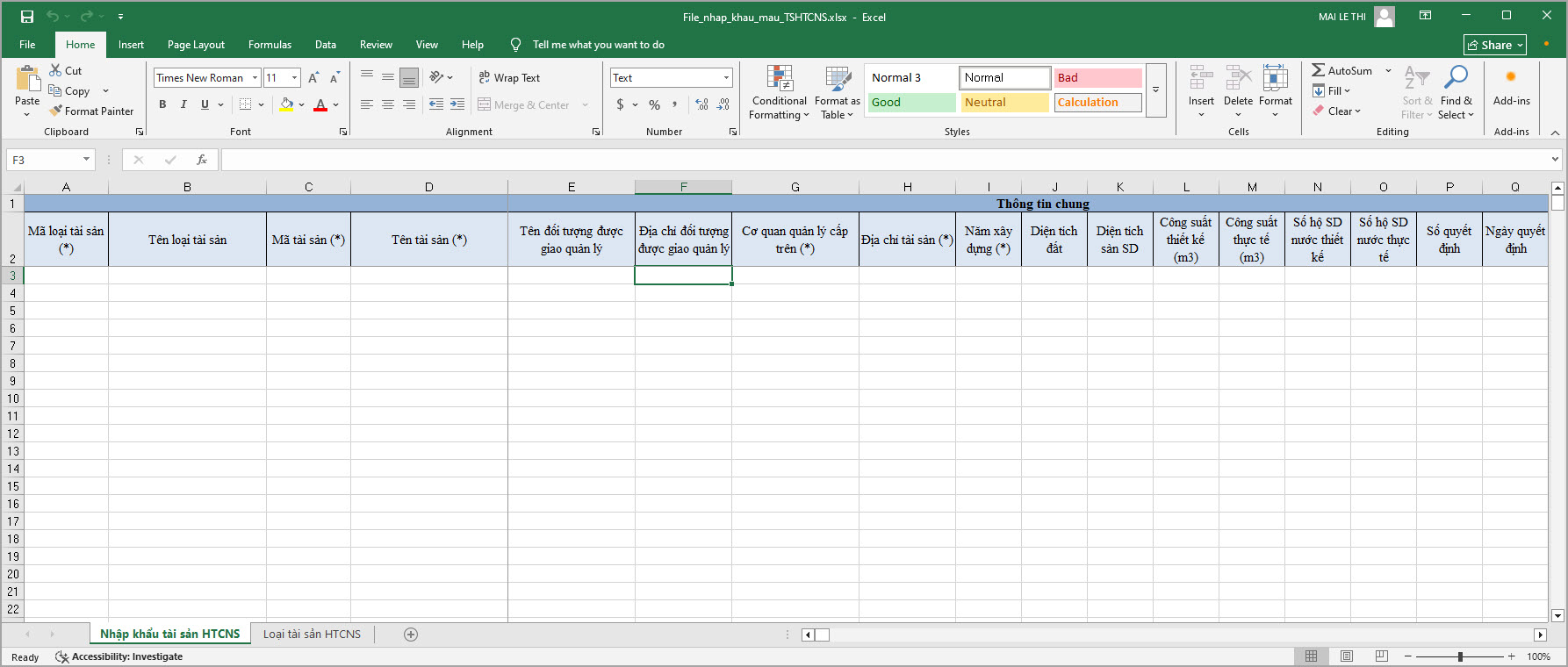The width and height of the screenshot is (1568, 667).
Task: Add a new sheet with plus icon
Action: click(x=411, y=635)
